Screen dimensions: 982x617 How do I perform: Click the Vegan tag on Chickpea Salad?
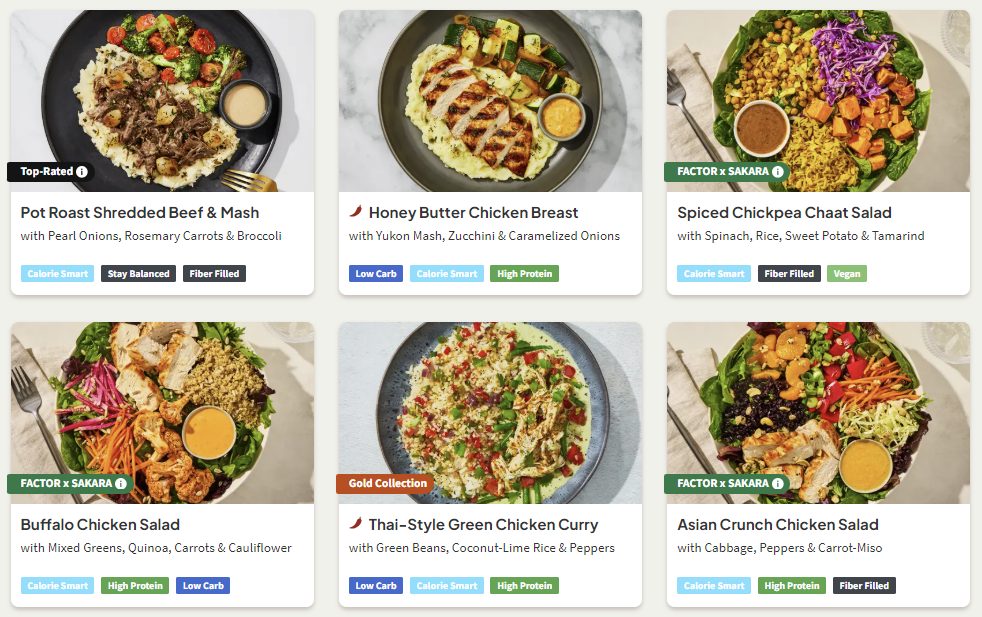(x=846, y=274)
